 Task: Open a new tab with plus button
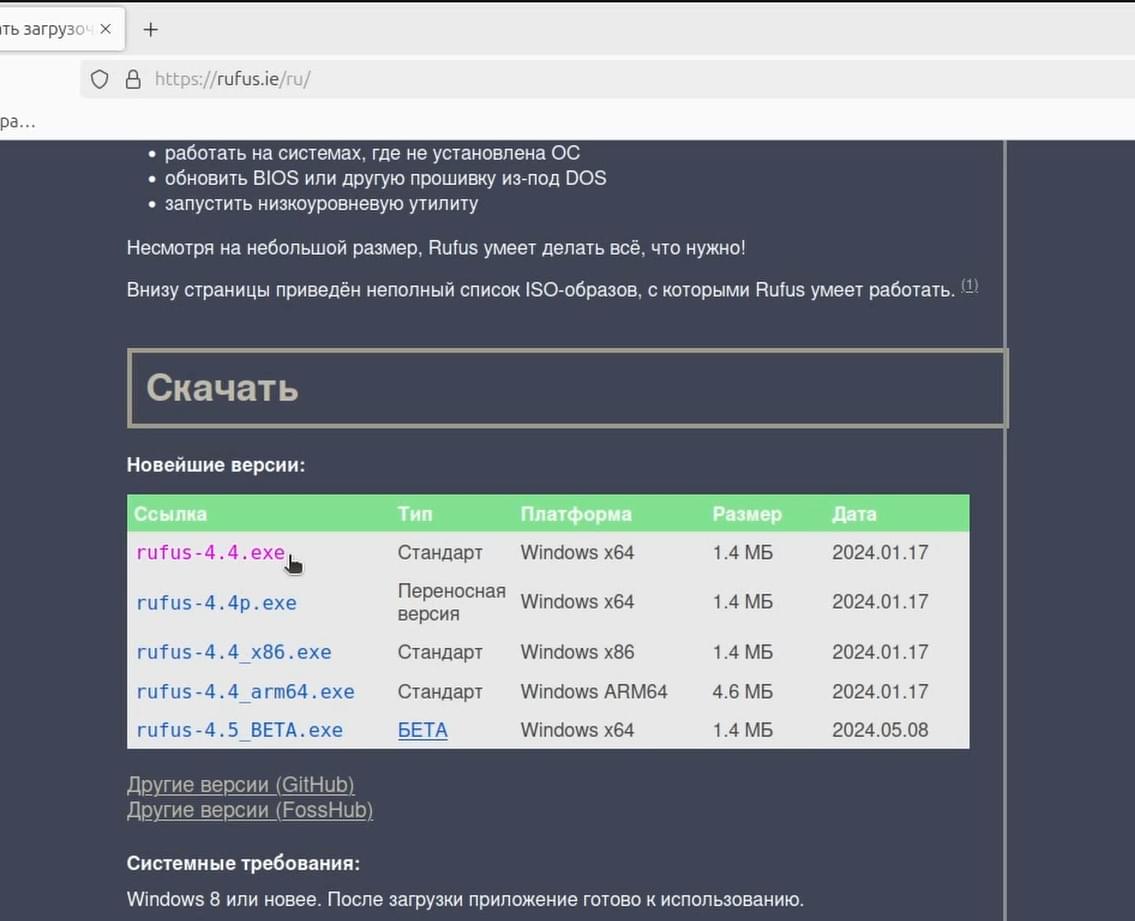tap(151, 30)
